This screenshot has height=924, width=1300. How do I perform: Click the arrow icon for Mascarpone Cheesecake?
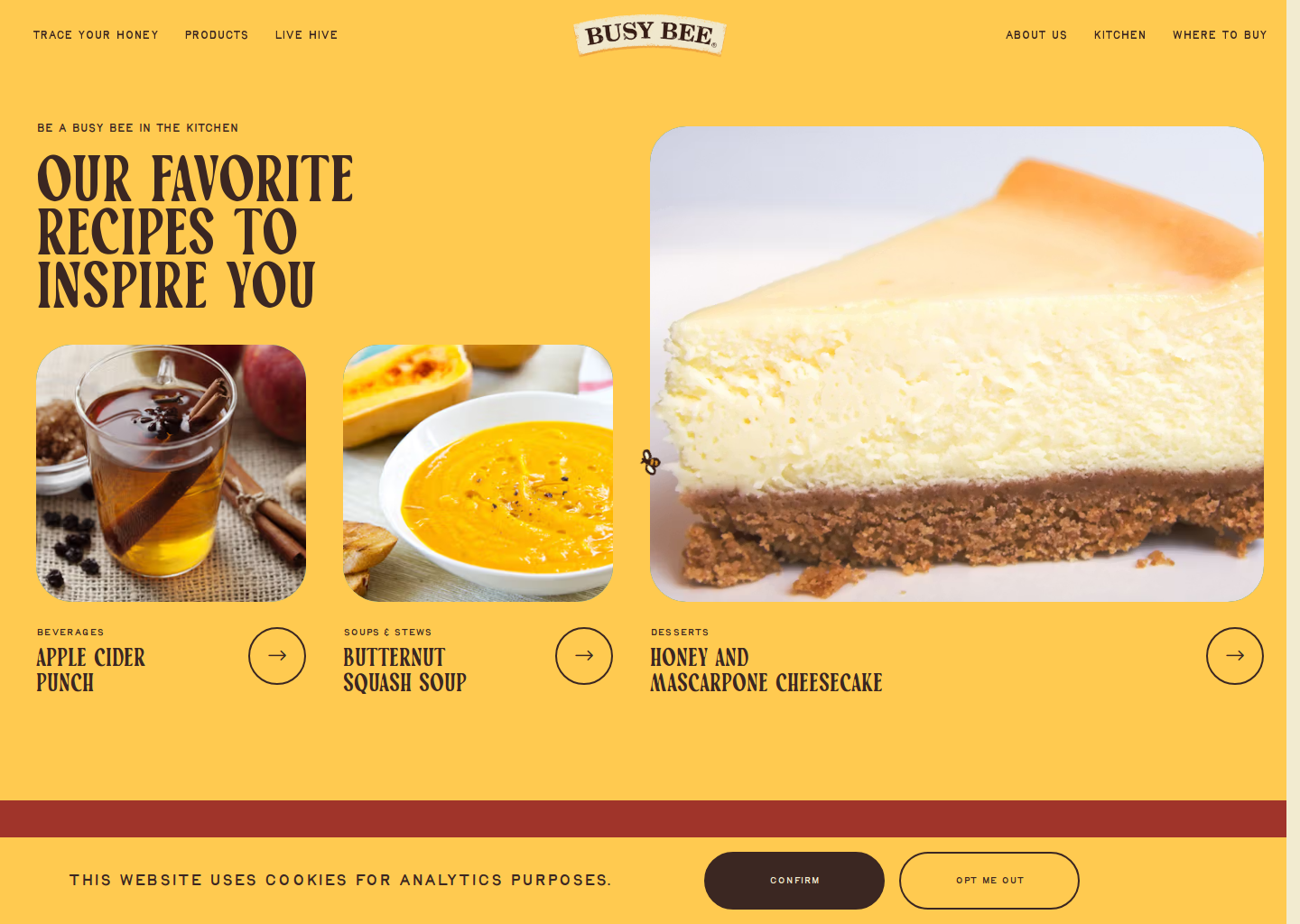[1235, 656]
